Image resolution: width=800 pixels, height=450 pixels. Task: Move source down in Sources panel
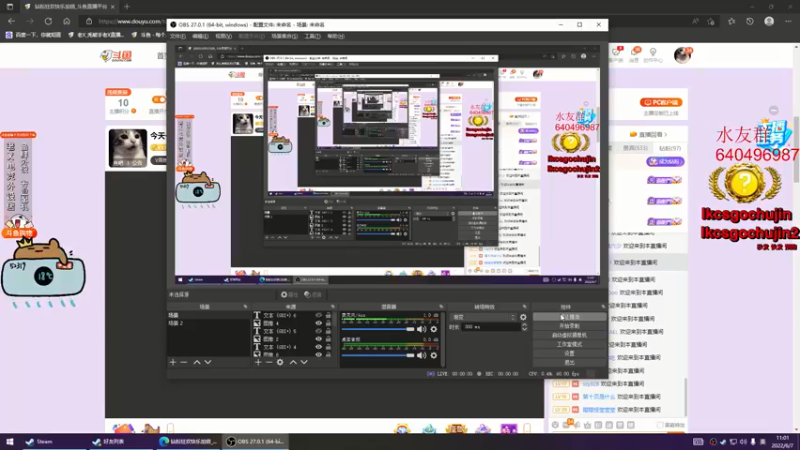coord(304,362)
